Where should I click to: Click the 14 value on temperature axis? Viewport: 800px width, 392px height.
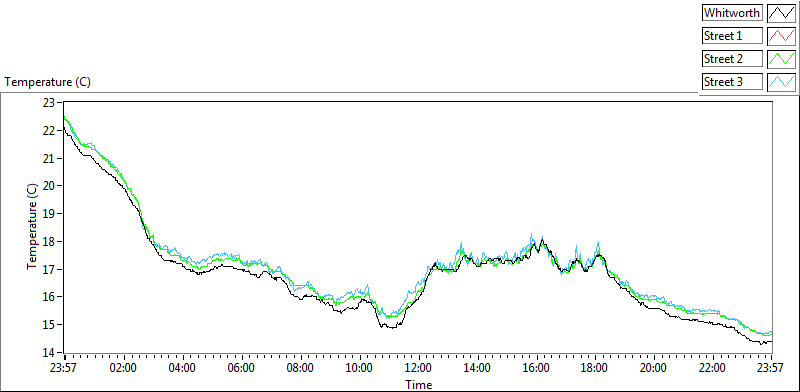click(x=48, y=352)
